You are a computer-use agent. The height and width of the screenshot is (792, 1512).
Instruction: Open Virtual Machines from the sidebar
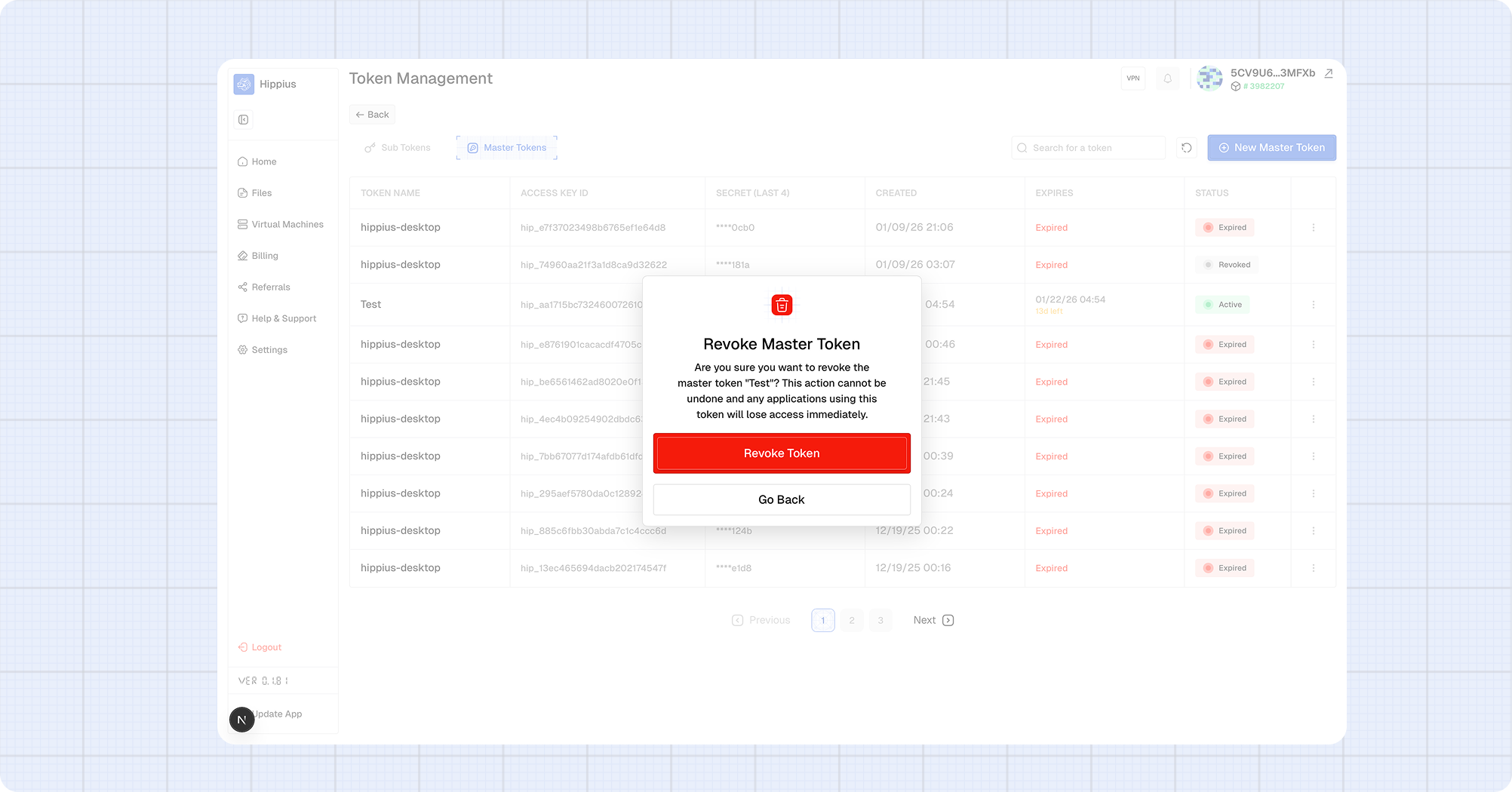pos(242,224)
